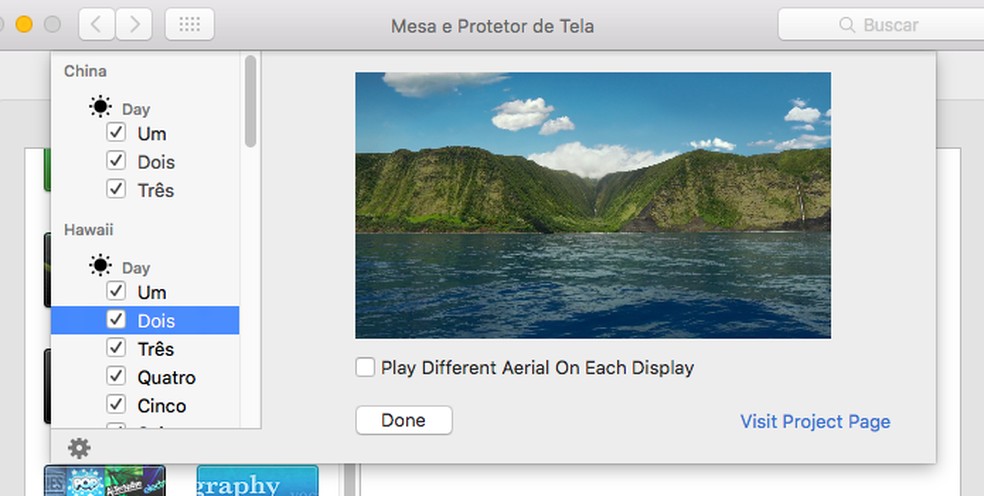Select the typography screensaver thumbnail behind sheet

click(257, 480)
